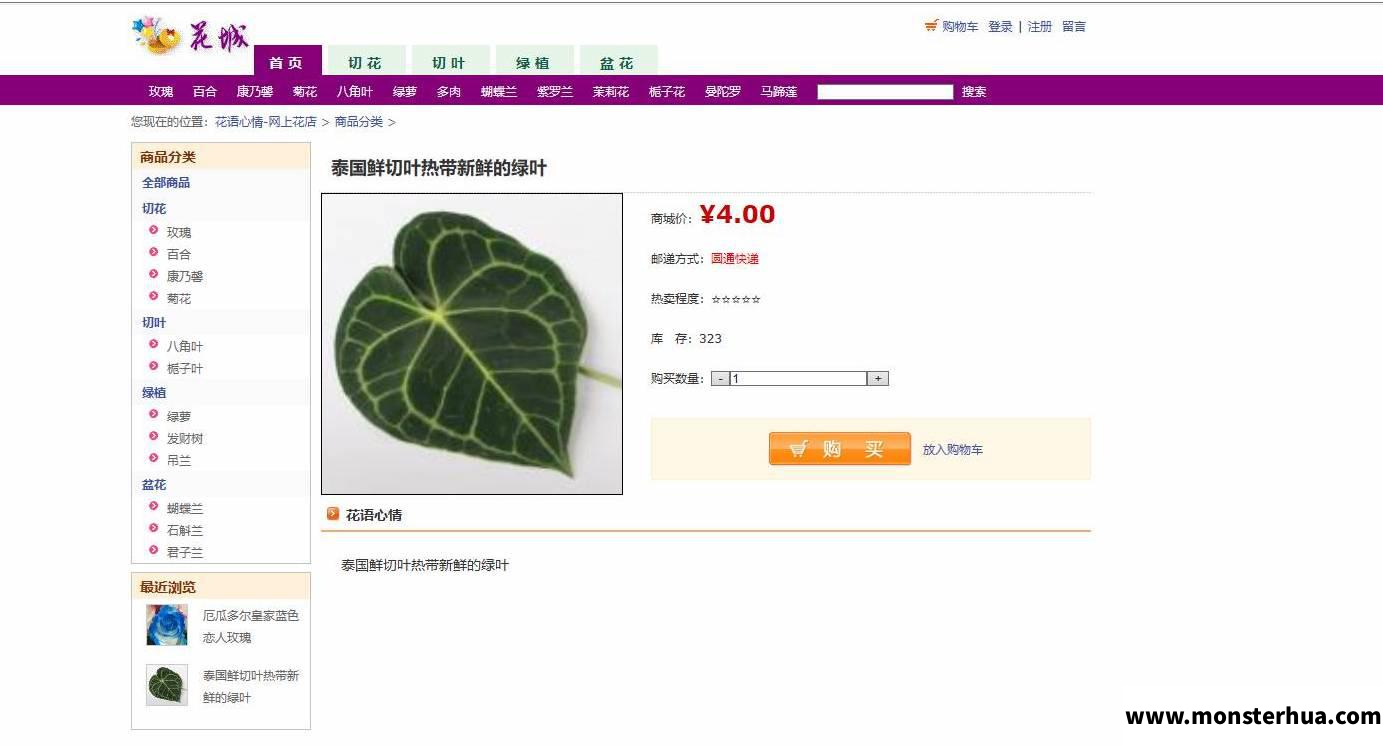Click the purchase quantity input field
The image size is (1383, 746).
798,379
